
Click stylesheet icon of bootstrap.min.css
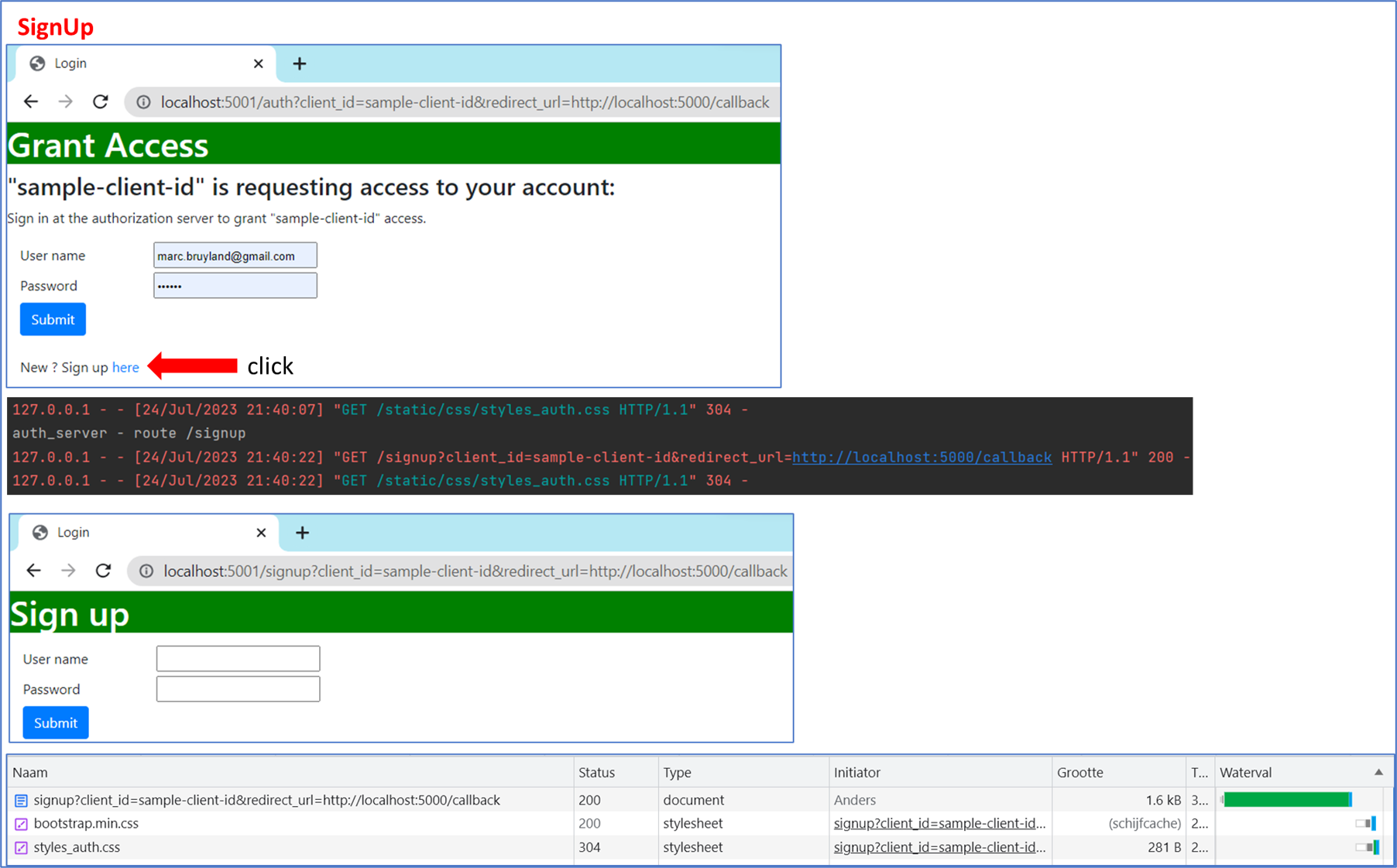coord(21,824)
